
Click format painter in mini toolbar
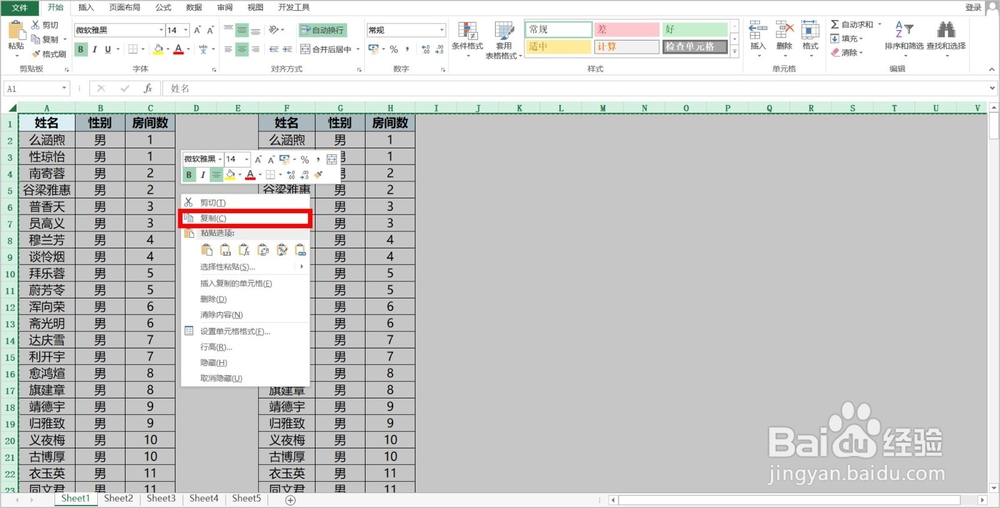[319, 175]
